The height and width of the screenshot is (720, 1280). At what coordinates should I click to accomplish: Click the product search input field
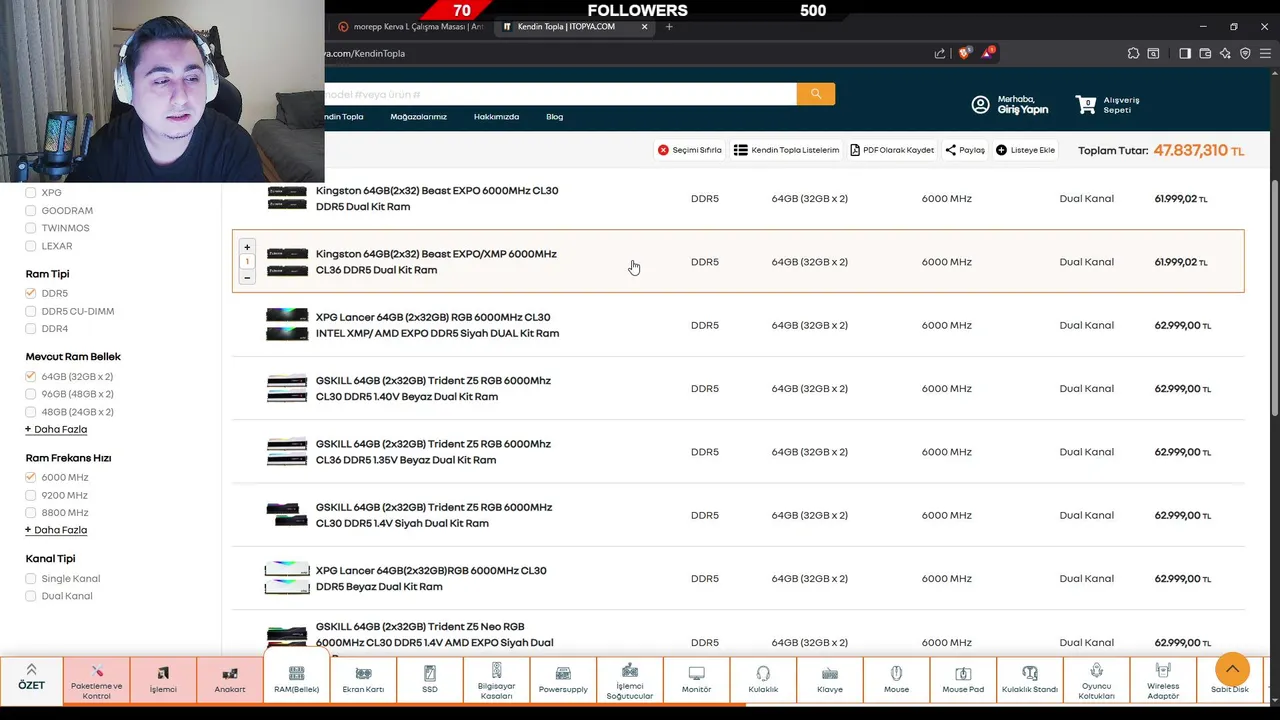[560, 94]
